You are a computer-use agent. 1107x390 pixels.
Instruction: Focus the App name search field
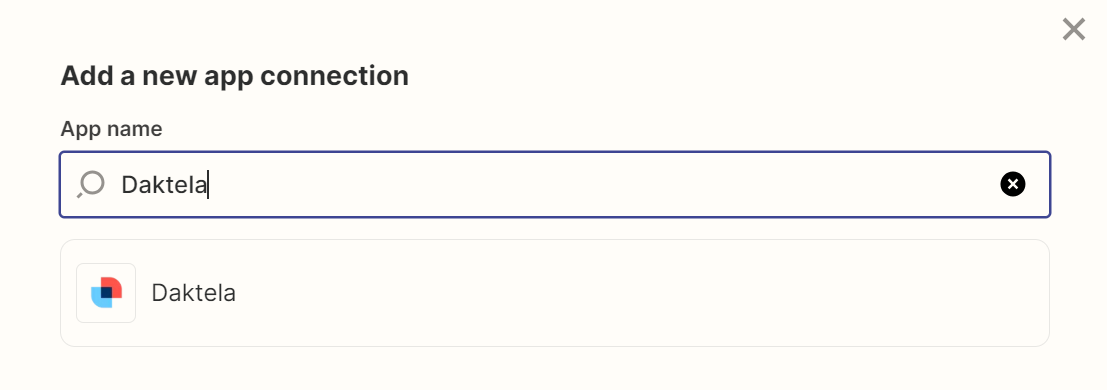[555, 184]
